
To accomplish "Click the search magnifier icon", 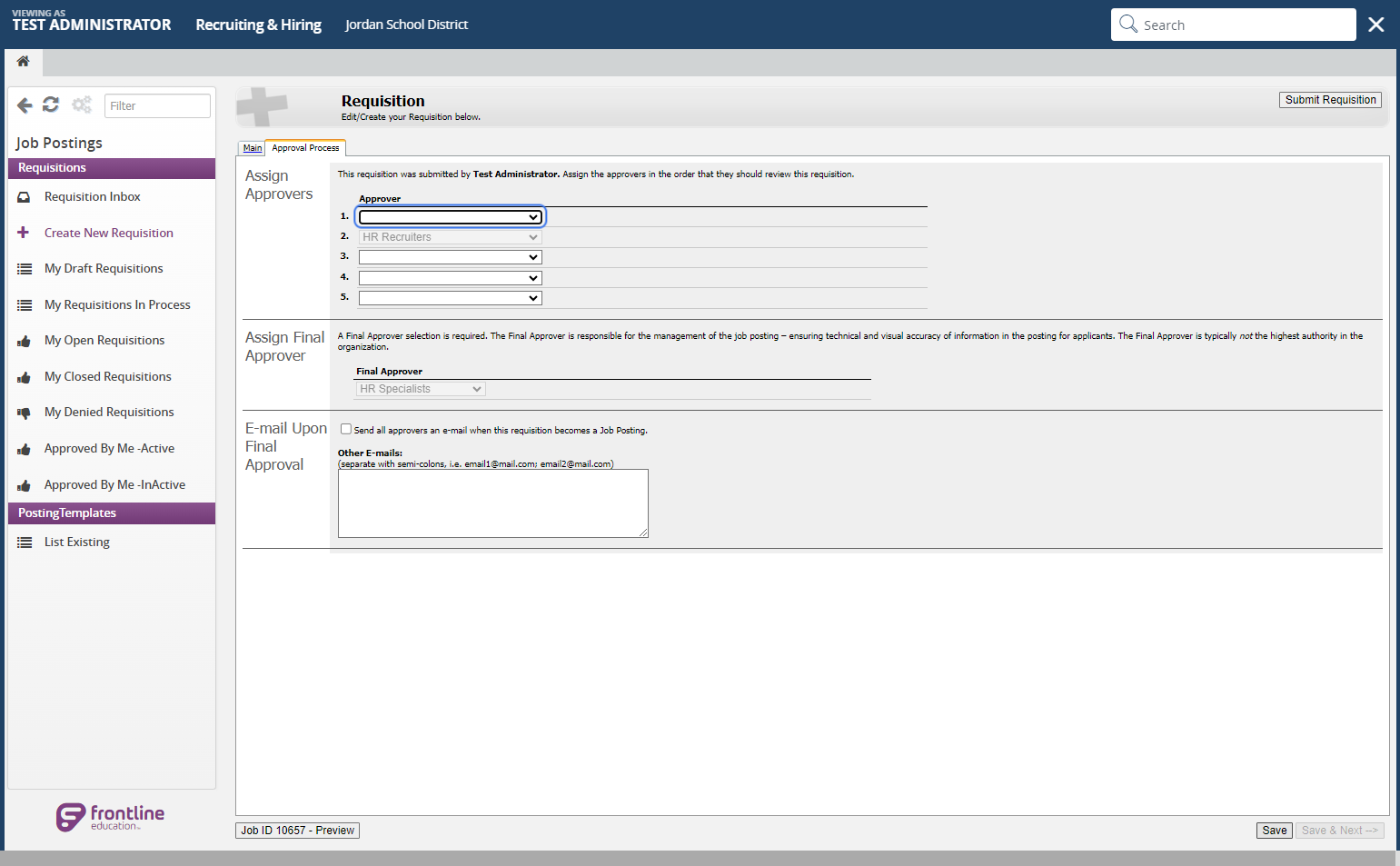I will pyautogui.click(x=1128, y=24).
